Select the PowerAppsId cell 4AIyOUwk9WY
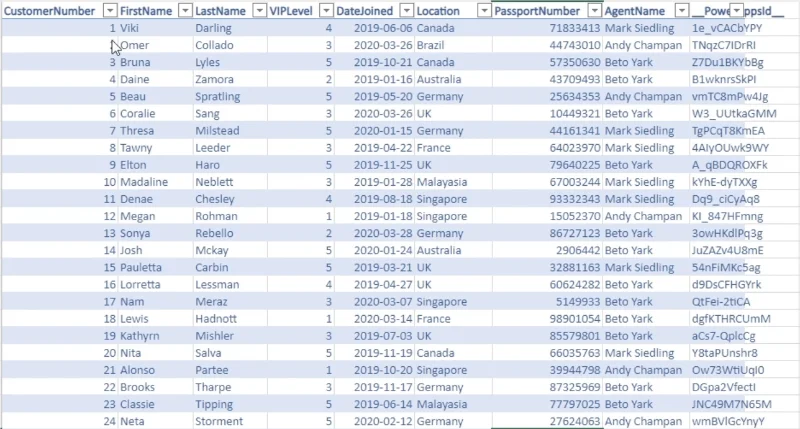 pyautogui.click(x=730, y=147)
